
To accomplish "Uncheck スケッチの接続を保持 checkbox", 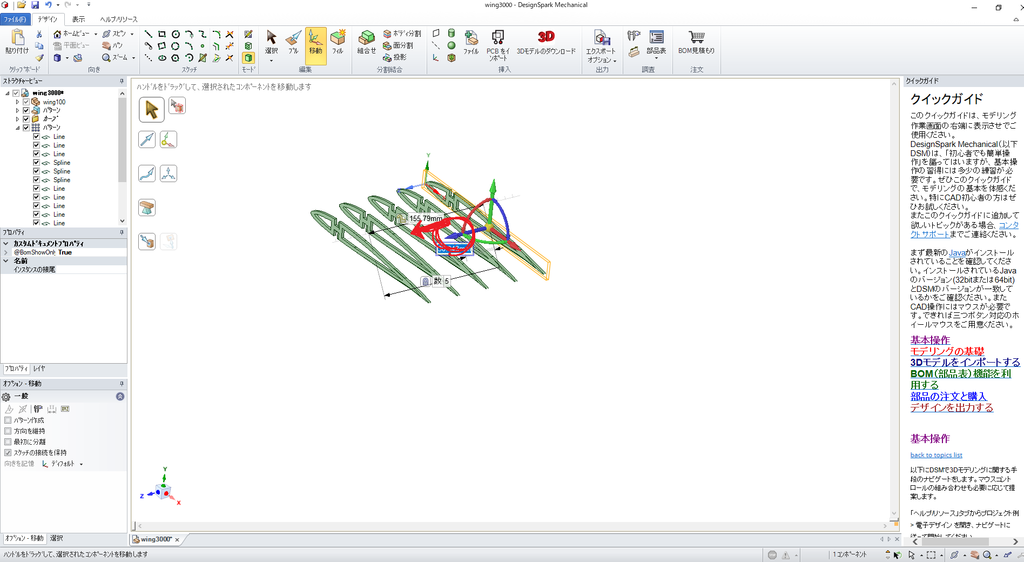I will pos(8,452).
